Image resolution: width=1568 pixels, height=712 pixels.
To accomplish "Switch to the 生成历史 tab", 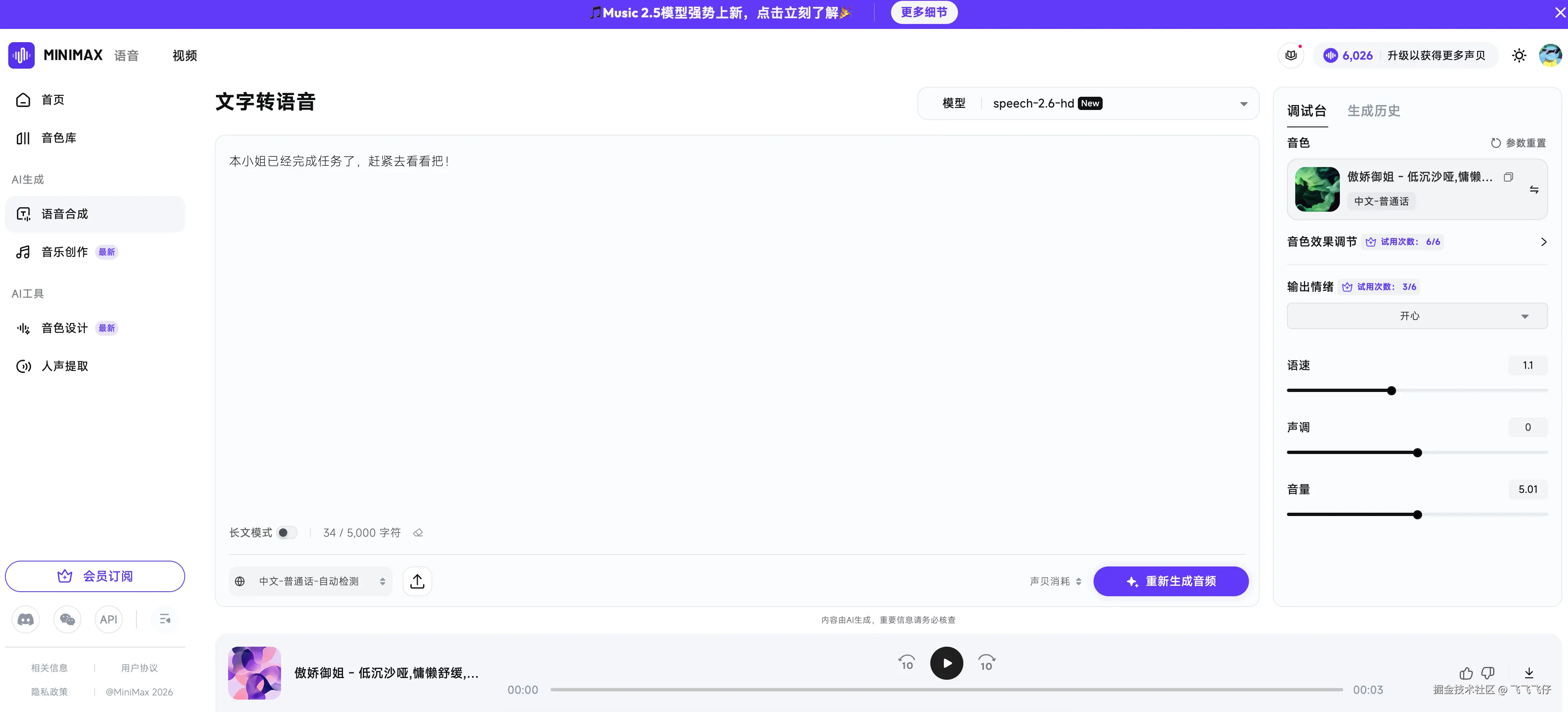I will [x=1373, y=111].
